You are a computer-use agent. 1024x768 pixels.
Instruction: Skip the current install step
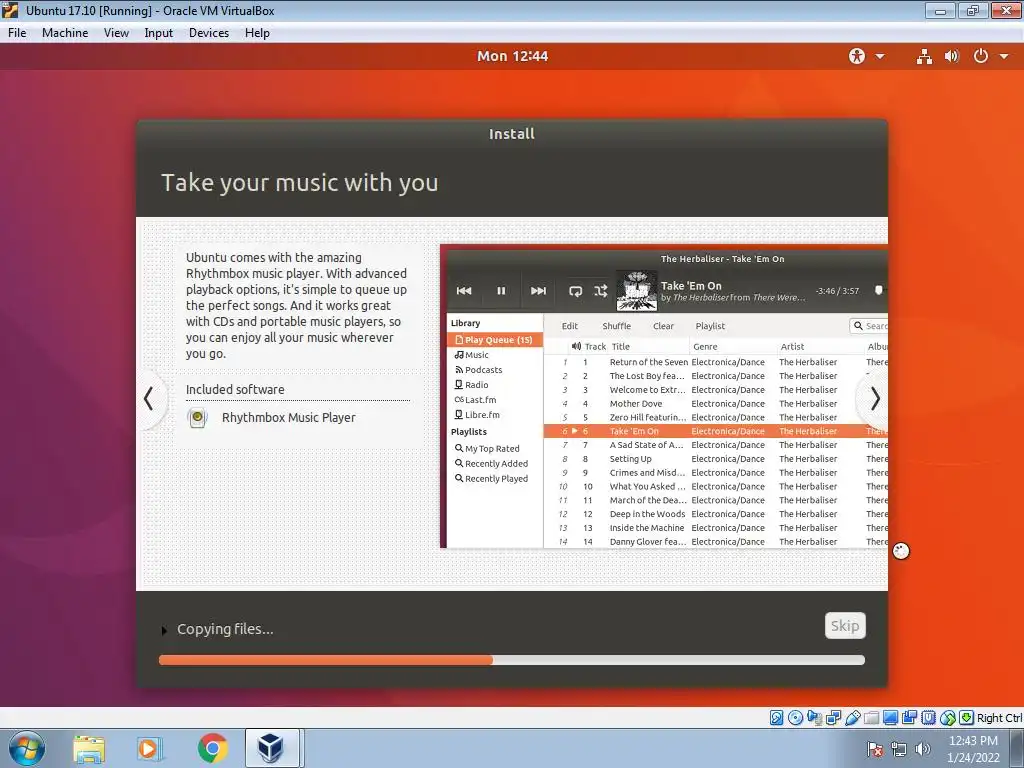(845, 626)
